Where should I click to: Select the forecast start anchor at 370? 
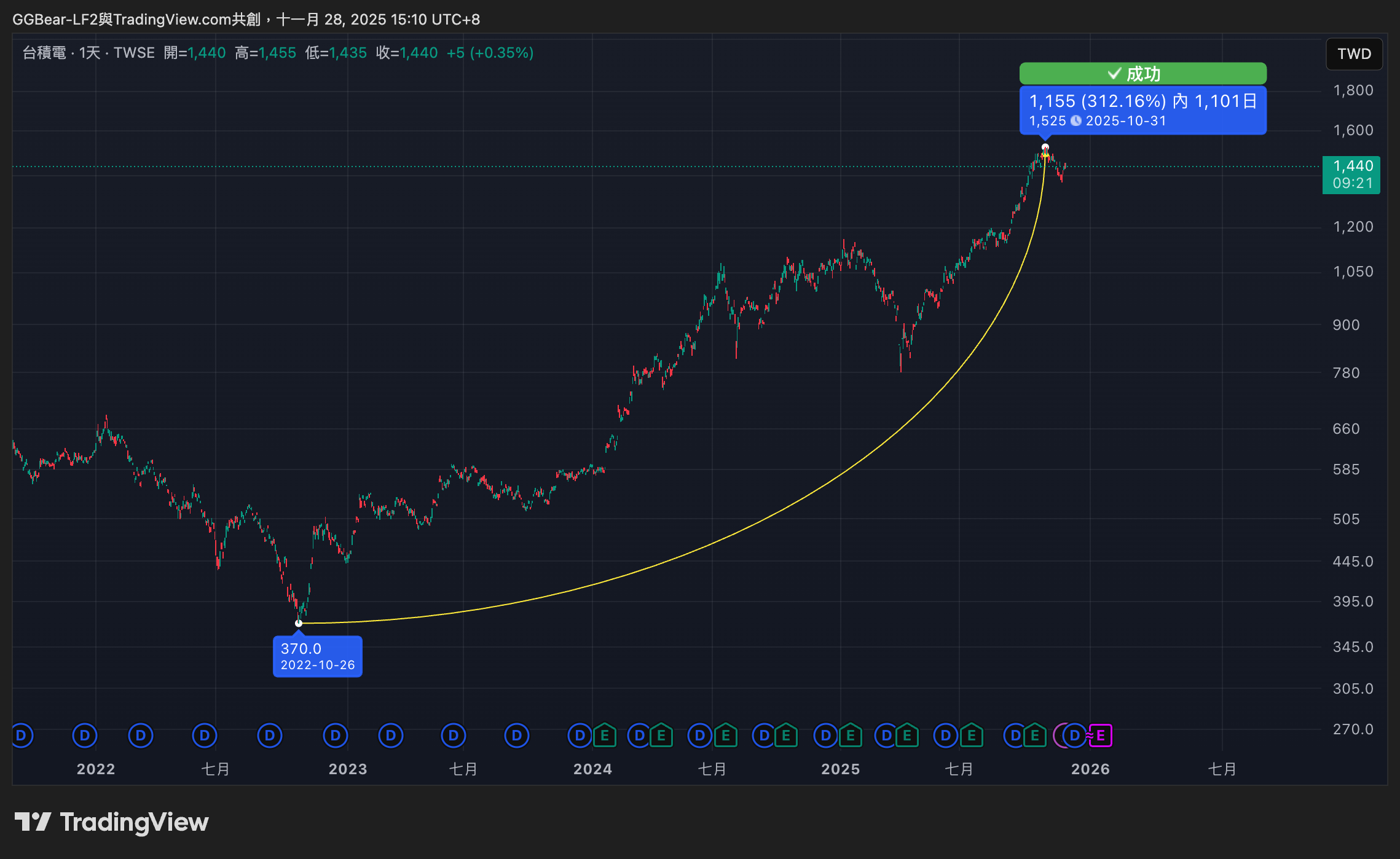pos(299,623)
